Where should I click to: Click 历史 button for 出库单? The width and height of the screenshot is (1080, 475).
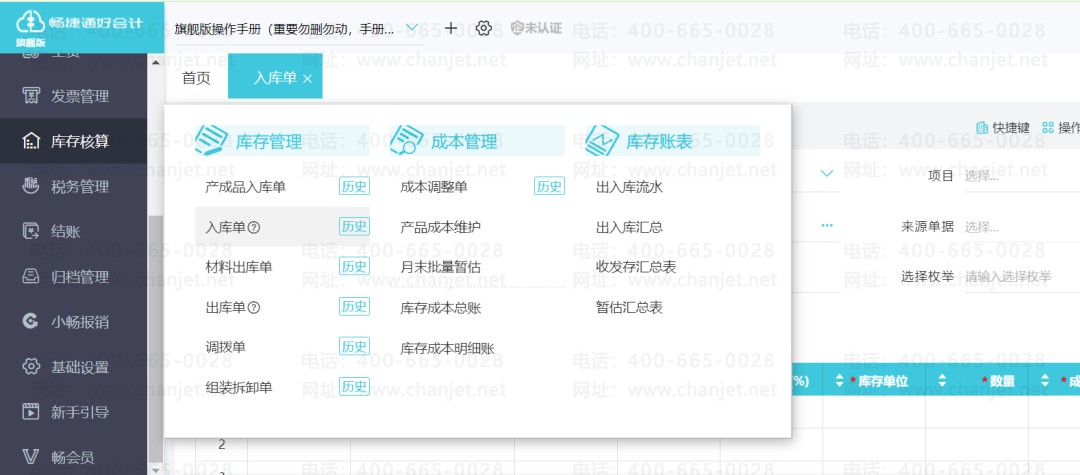pos(354,306)
